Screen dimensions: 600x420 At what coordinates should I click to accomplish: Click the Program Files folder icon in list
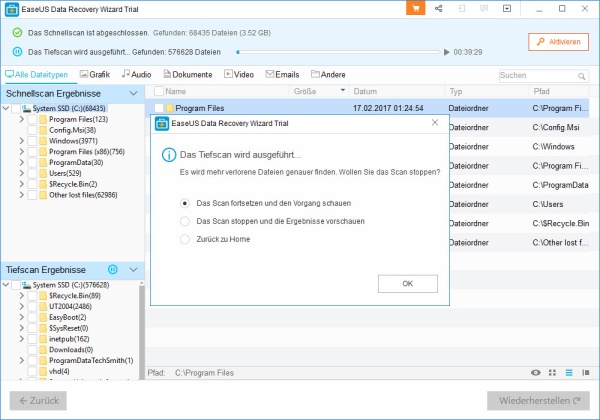pyautogui.click(x=170, y=108)
